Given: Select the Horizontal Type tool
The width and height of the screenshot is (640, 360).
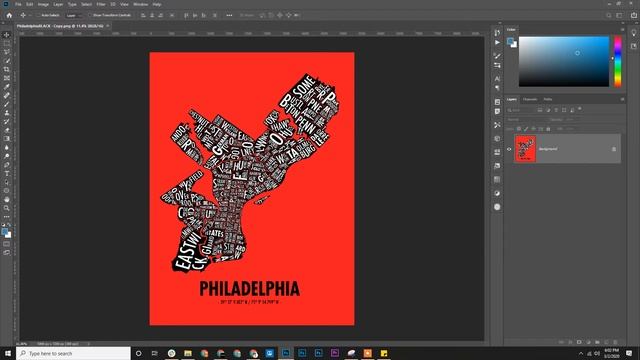Looking at the screenshot, I should (7, 173).
